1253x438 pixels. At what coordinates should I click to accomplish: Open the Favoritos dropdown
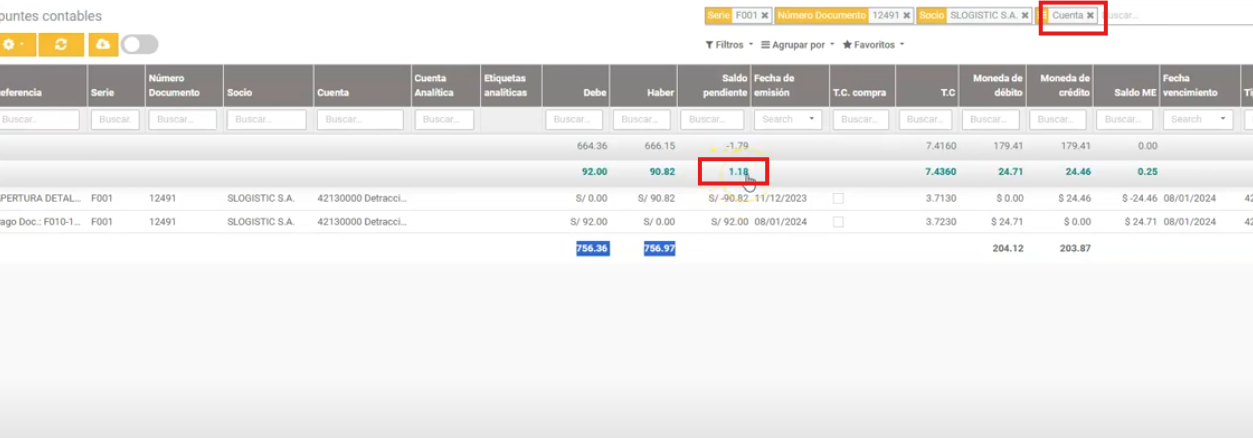873,45
